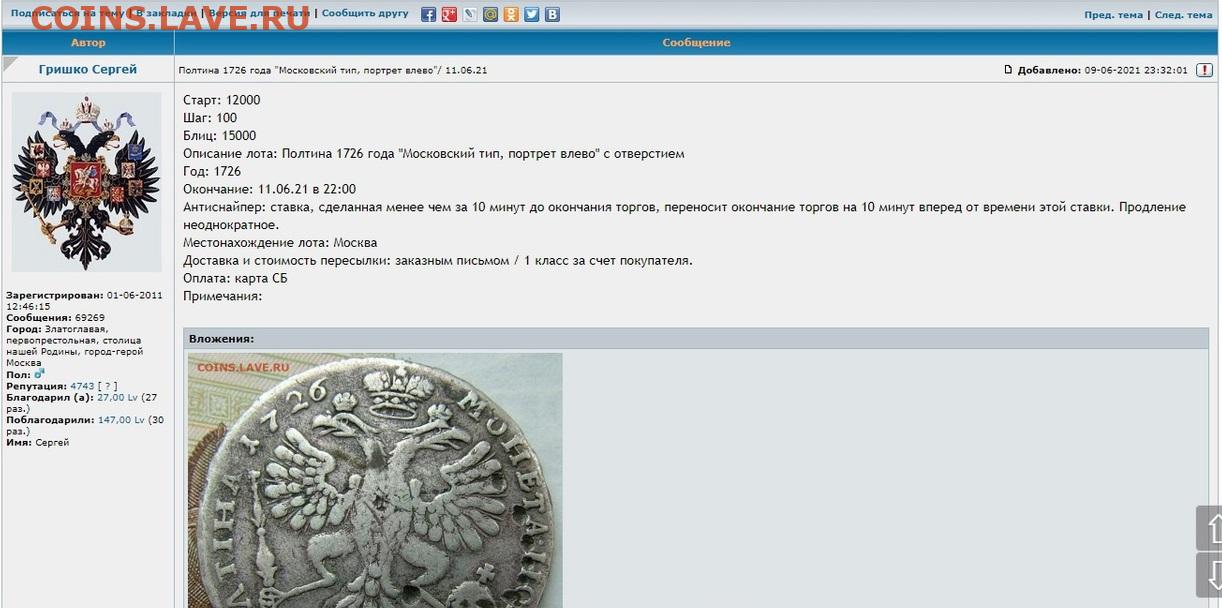Click 'Имя: Сергей' text
This screenshot has height=608, width=1222.
click(38, 442)
